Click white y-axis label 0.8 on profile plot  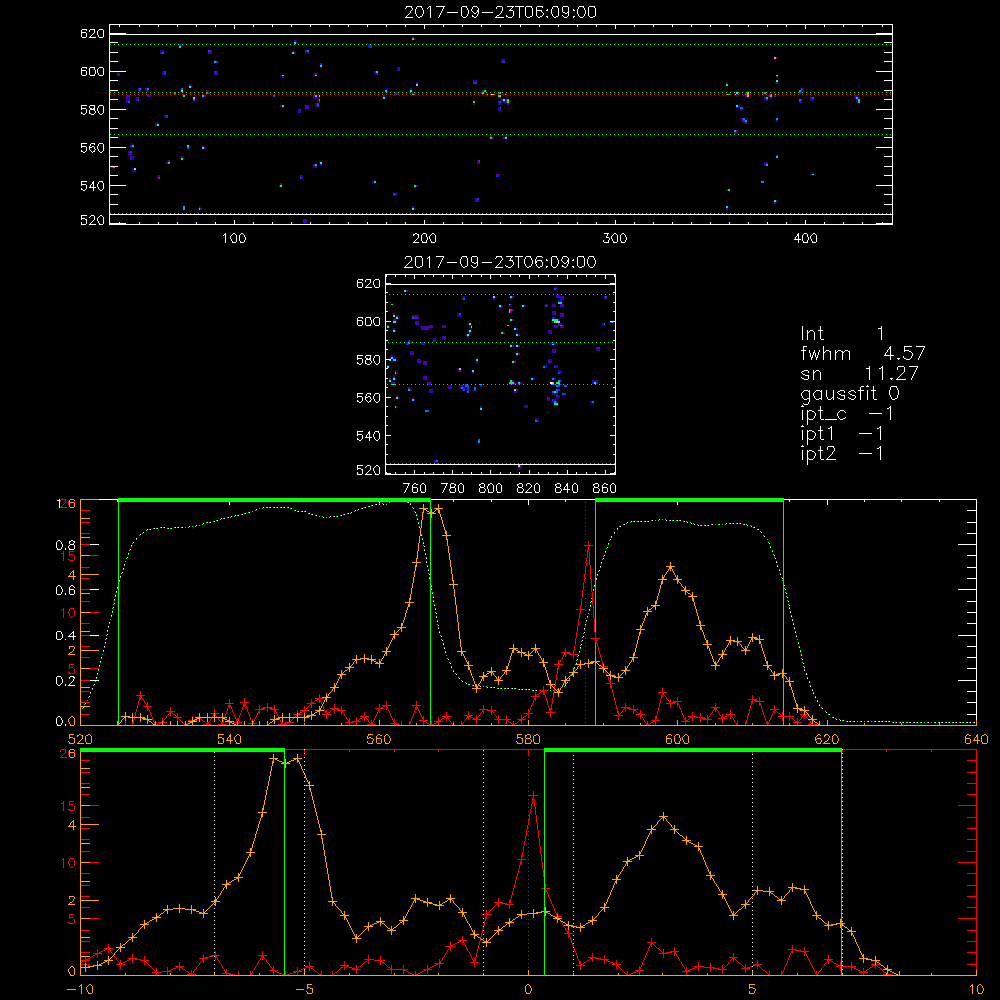[x=66, y=545]
